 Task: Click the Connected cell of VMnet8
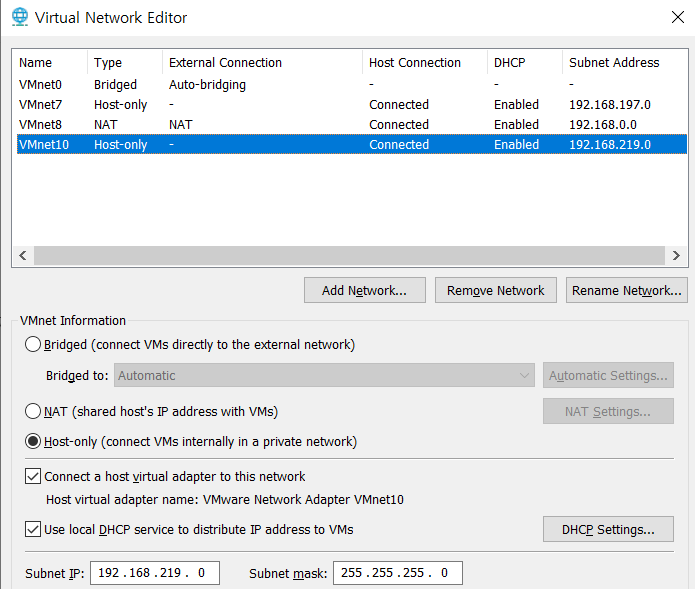pyautogui.click(x=399, y=125)
